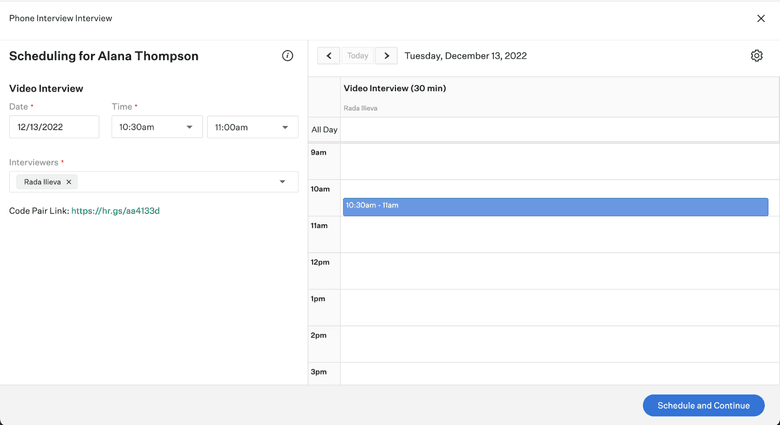Open the 11:00am end time dropdown
Viewport: 780px width, 425px height.
point(253,127)
